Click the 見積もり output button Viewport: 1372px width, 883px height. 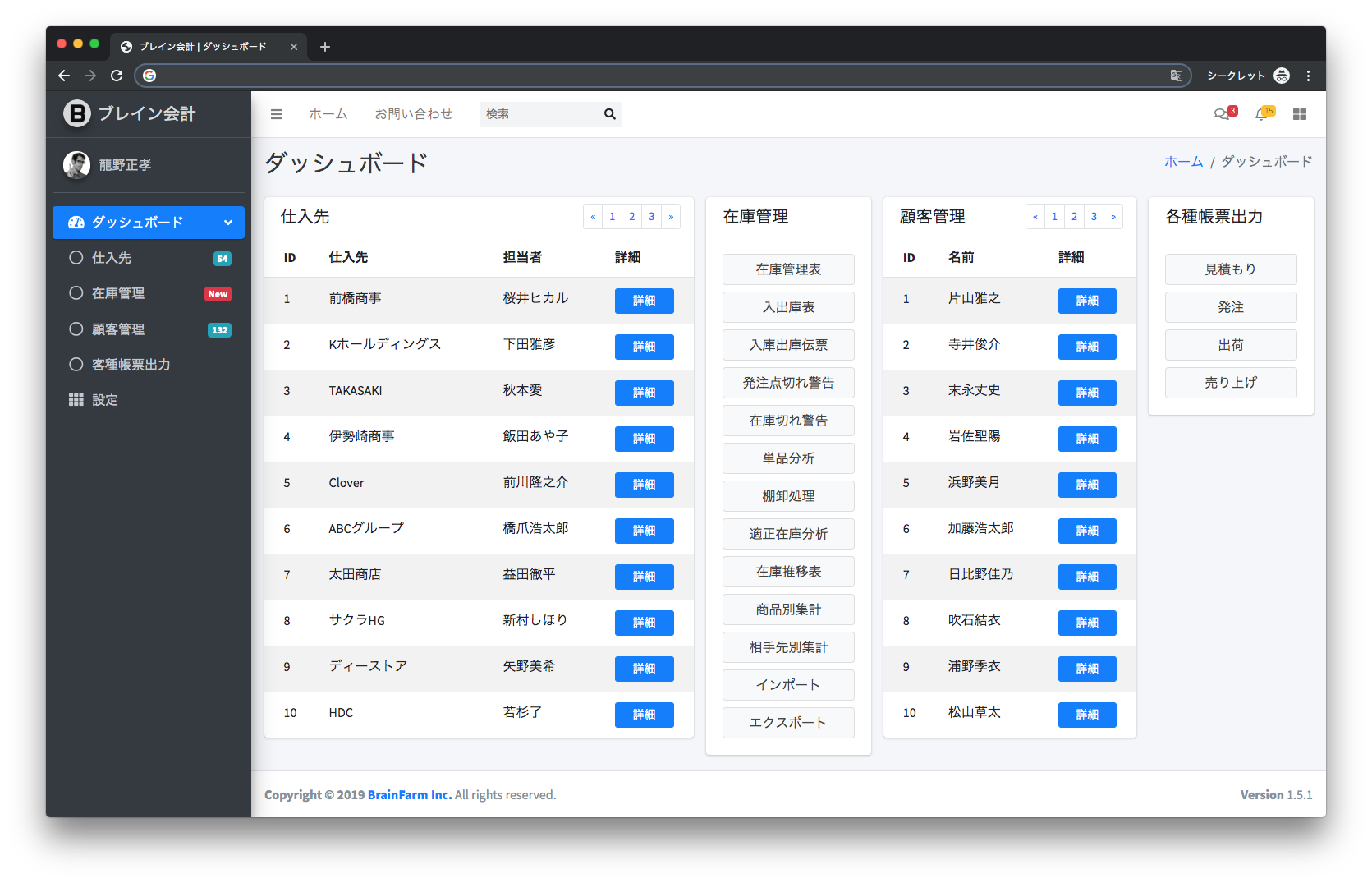click(x=1231, y=269)
